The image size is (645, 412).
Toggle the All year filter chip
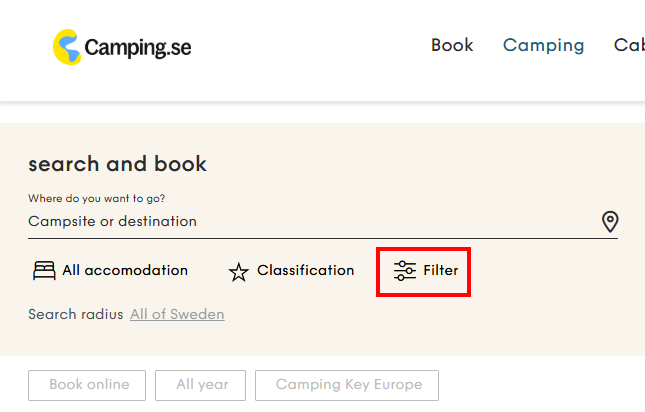pos(202,385)
